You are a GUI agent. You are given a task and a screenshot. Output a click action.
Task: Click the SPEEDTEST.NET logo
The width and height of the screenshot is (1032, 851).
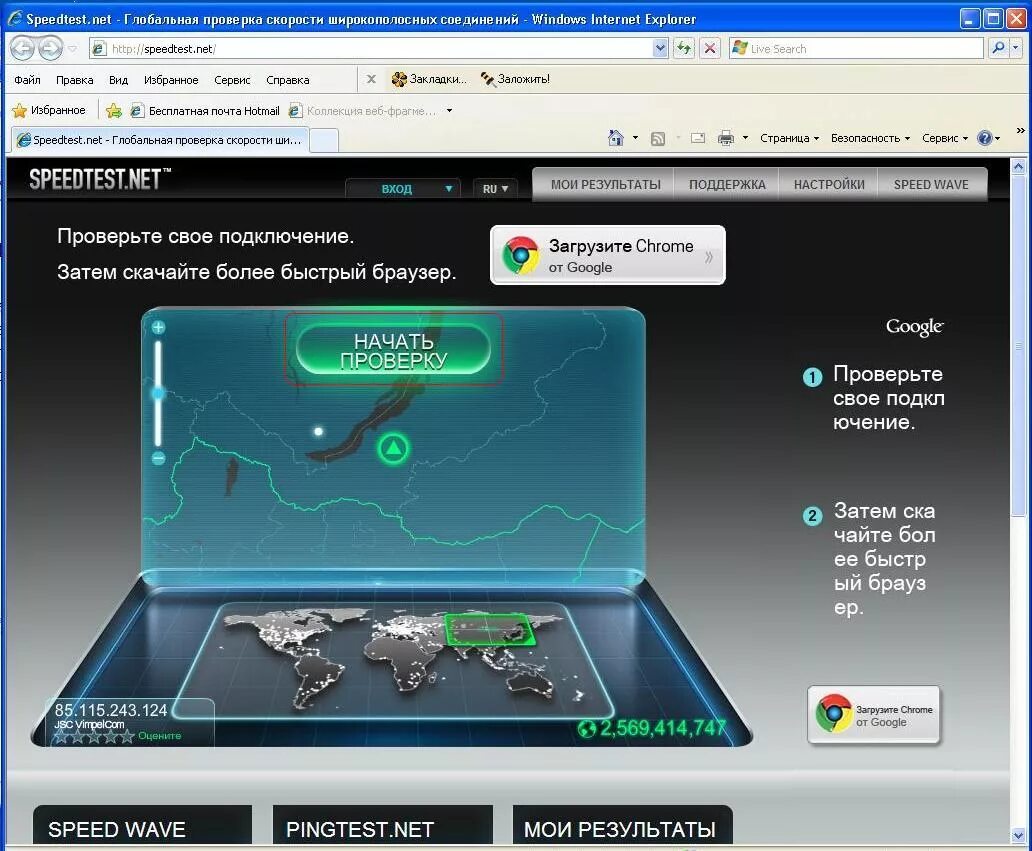99,179
